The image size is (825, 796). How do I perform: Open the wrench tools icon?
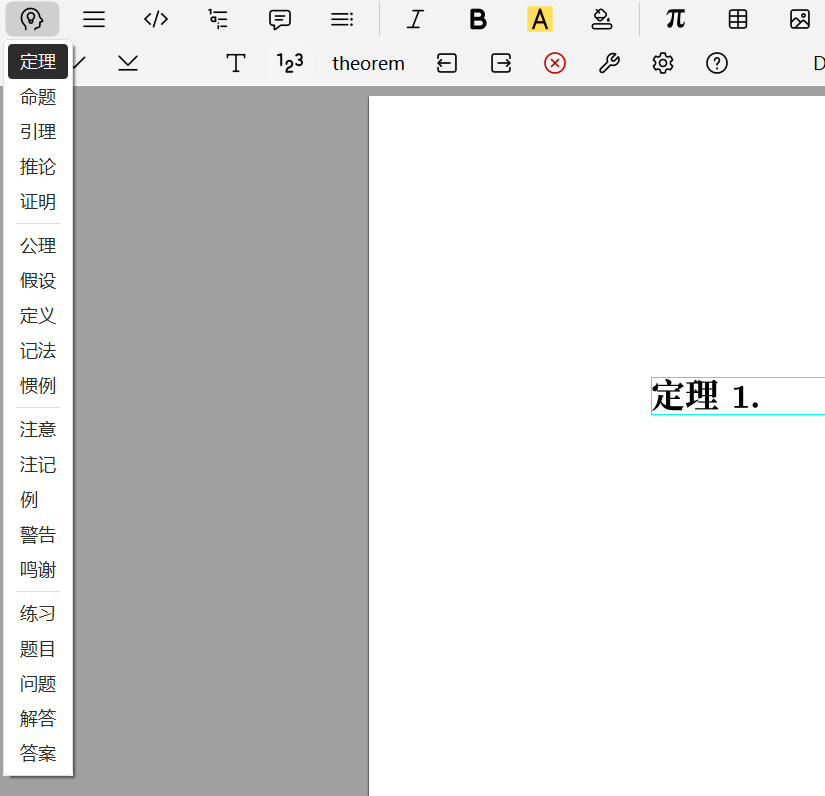pyautogui.click(x=609, y=63)
